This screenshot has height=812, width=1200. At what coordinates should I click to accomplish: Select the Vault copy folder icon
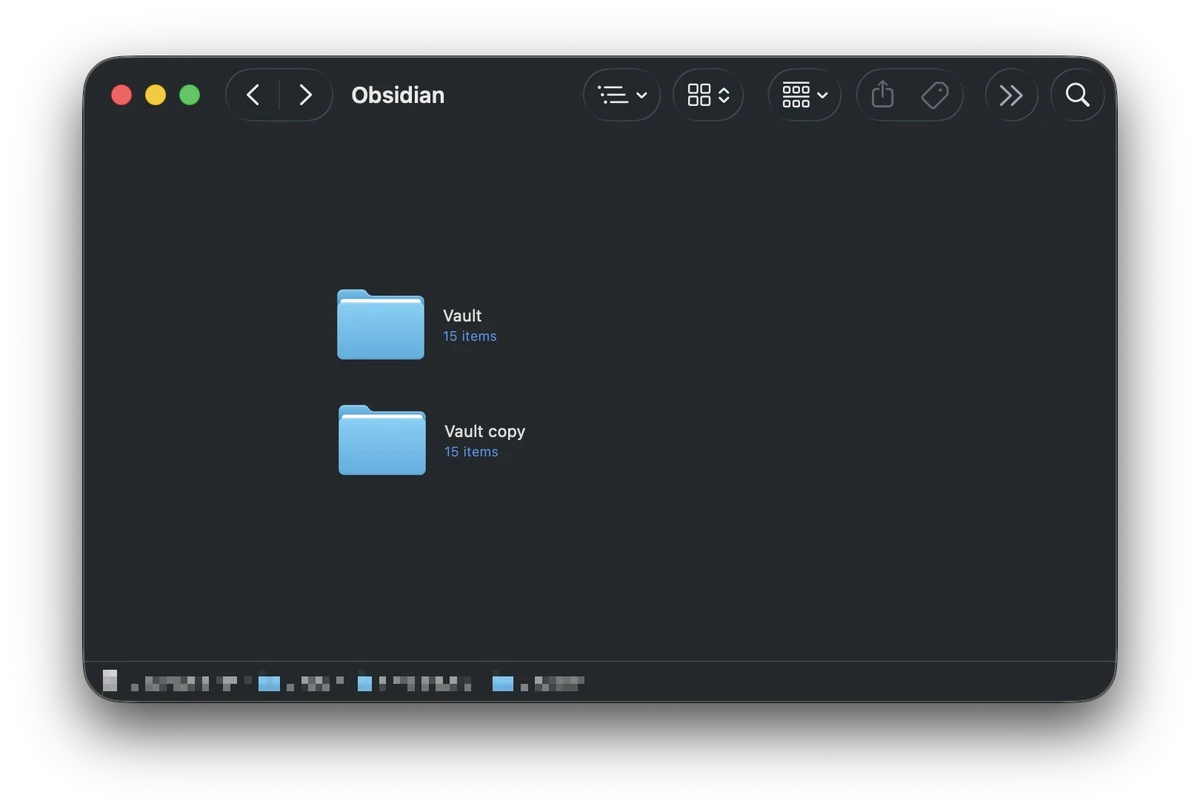click(x=382, y=440)
